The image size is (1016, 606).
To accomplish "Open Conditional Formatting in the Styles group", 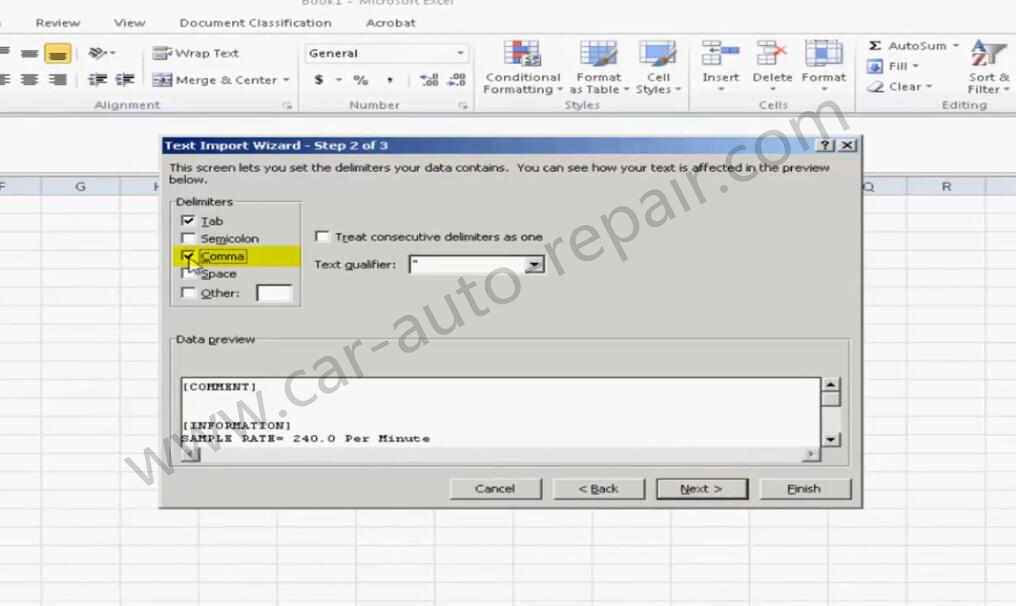I will [x=522, y=67].
